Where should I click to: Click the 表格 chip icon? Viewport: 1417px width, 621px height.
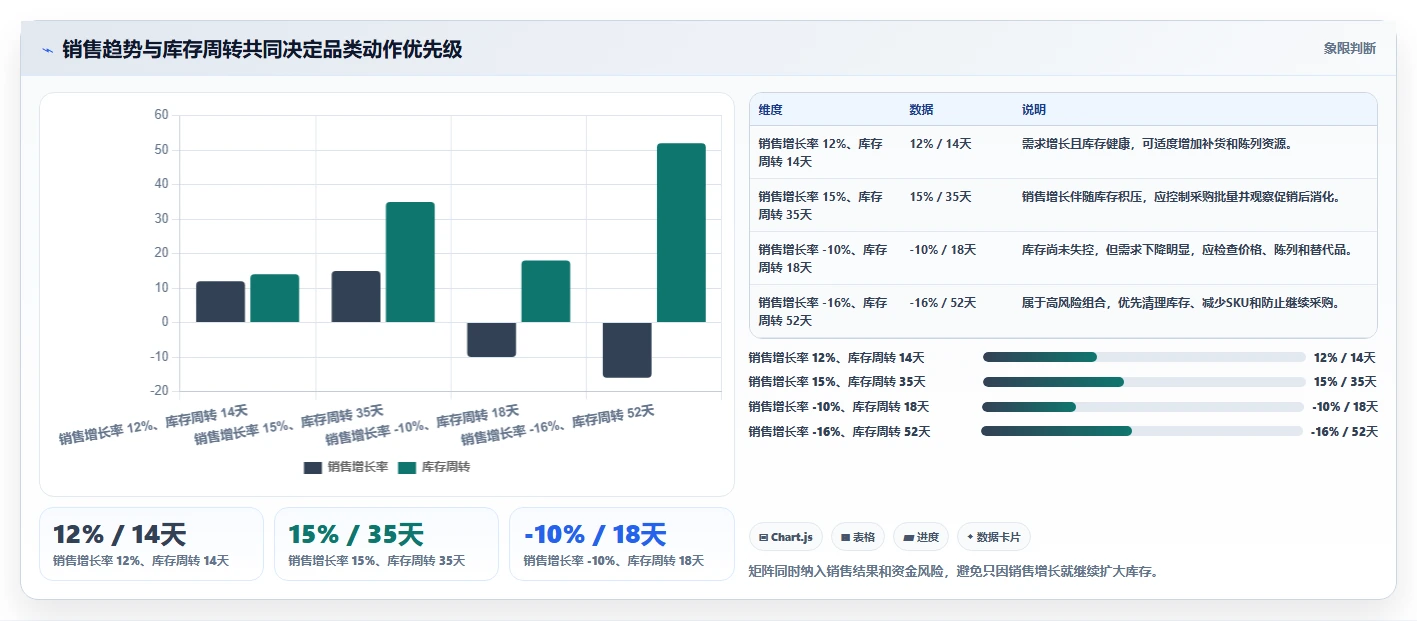(x=846, y=537)
